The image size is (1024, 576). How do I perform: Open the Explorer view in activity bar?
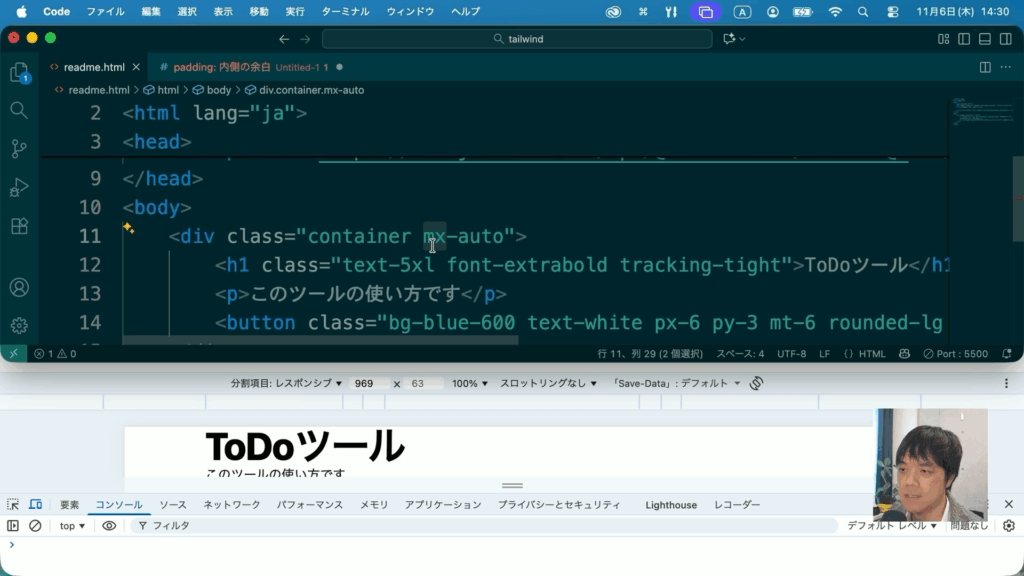19,73
